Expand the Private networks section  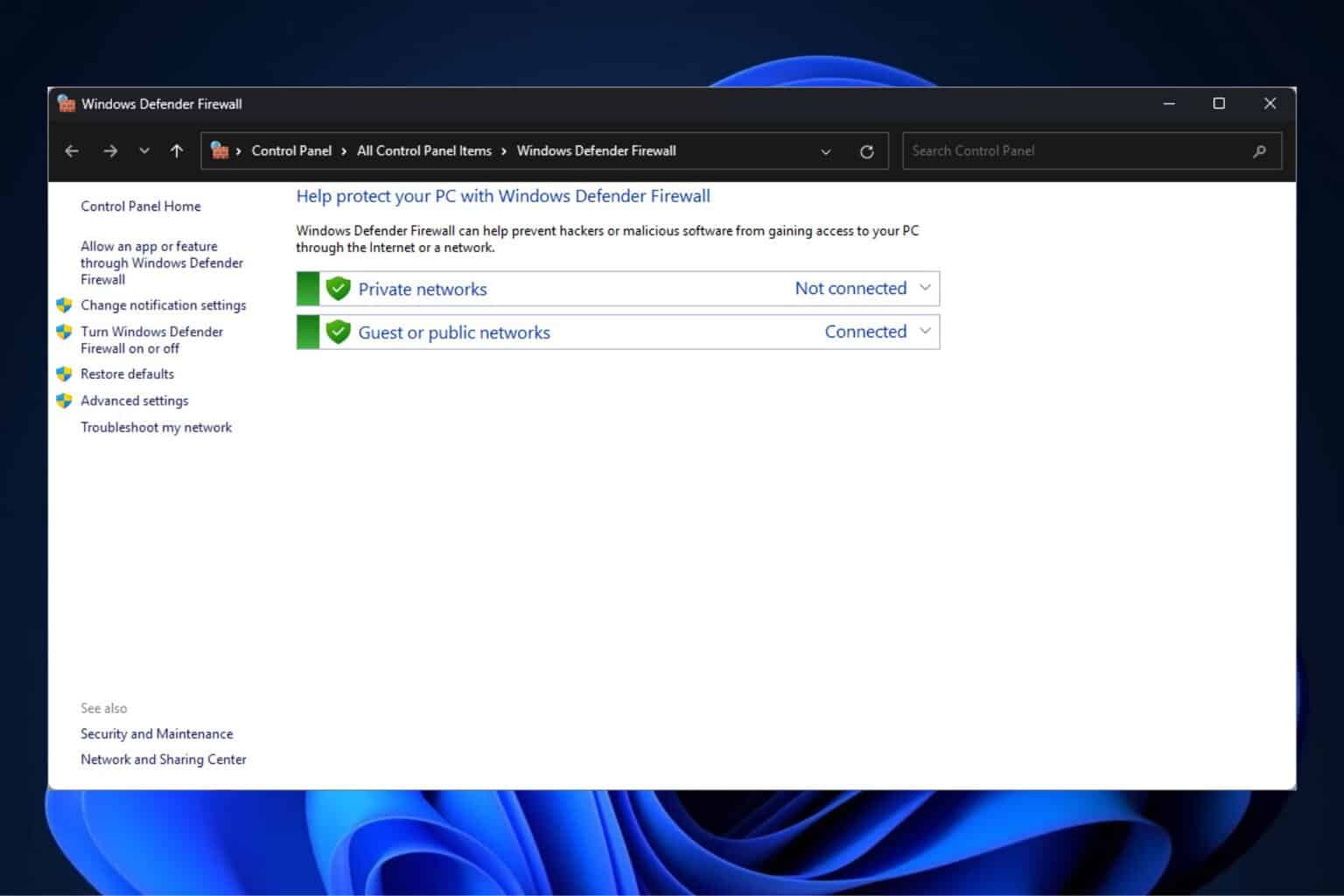(925, 288)
